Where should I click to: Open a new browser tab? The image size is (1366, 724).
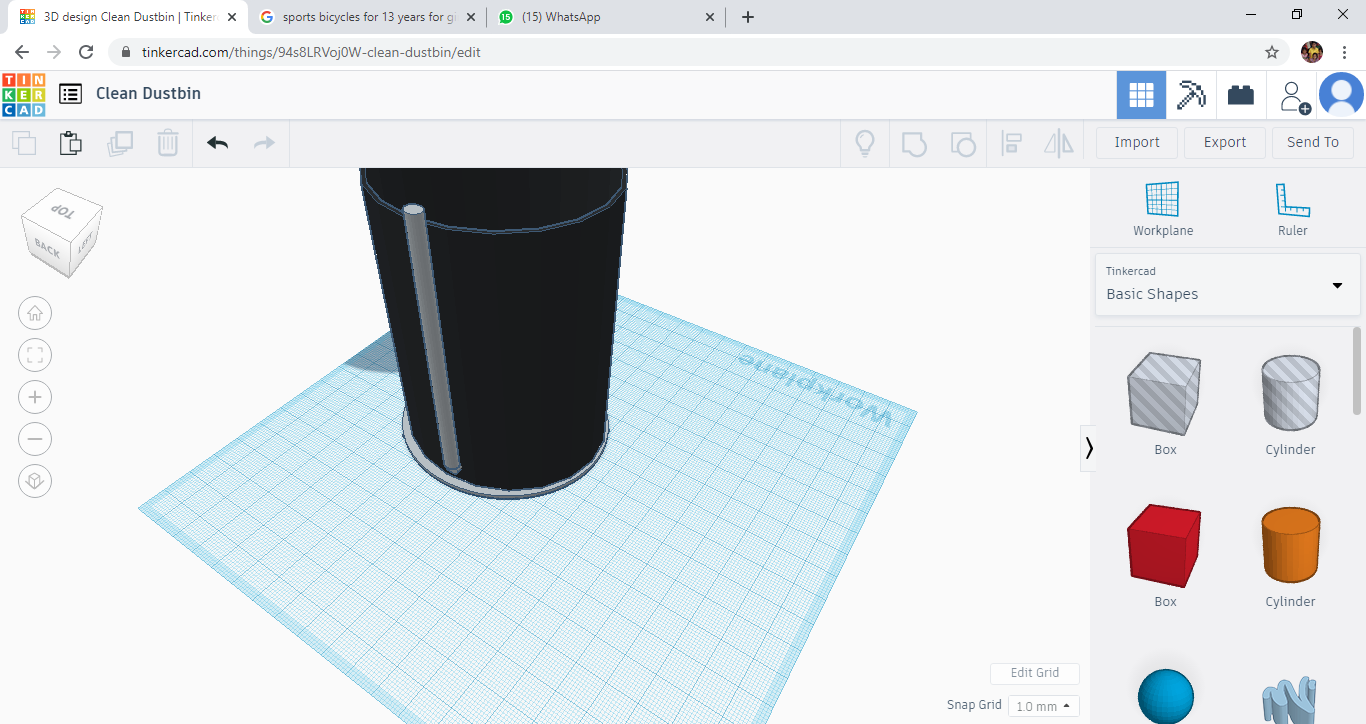click(x=748, y=17)
